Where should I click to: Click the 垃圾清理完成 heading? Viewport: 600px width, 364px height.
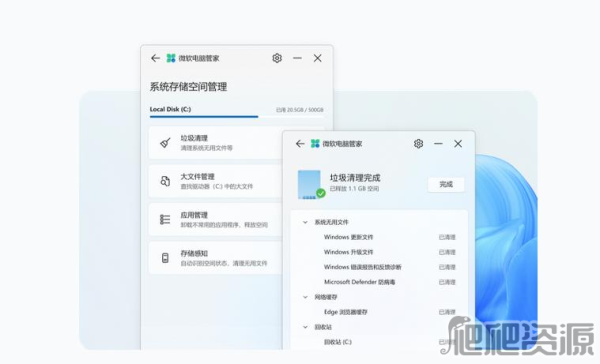tap(355, 178)
